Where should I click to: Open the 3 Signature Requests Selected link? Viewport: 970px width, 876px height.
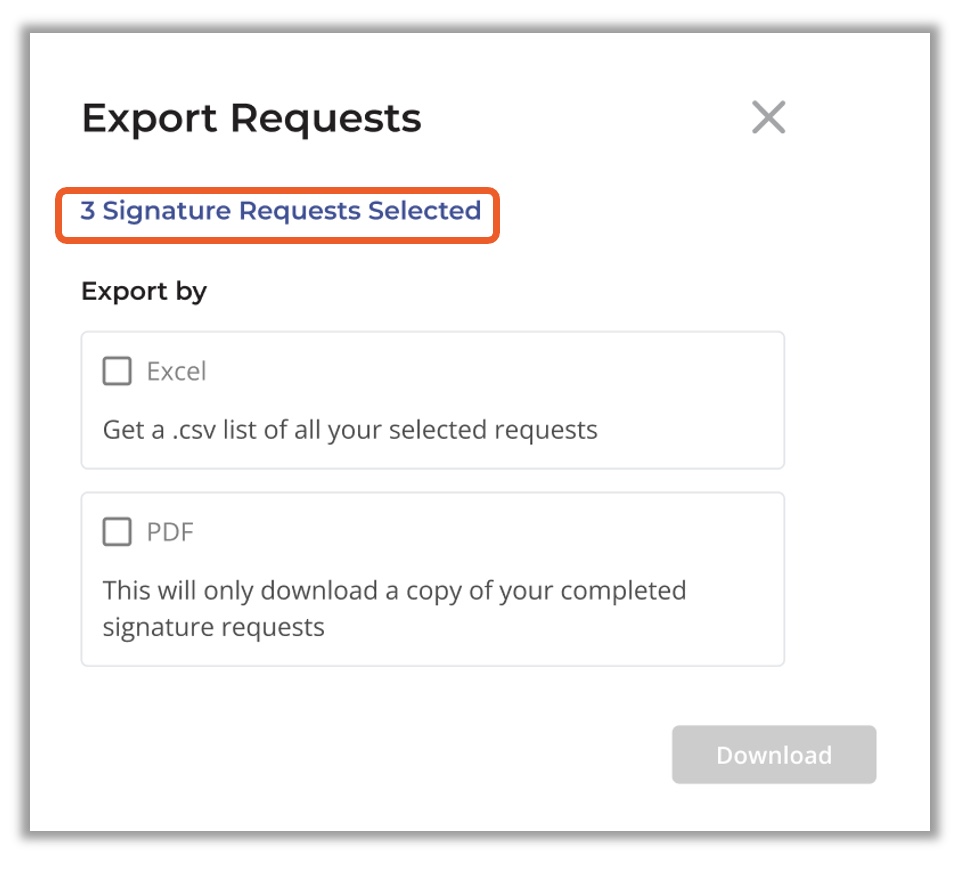click(x=280, y=211)
